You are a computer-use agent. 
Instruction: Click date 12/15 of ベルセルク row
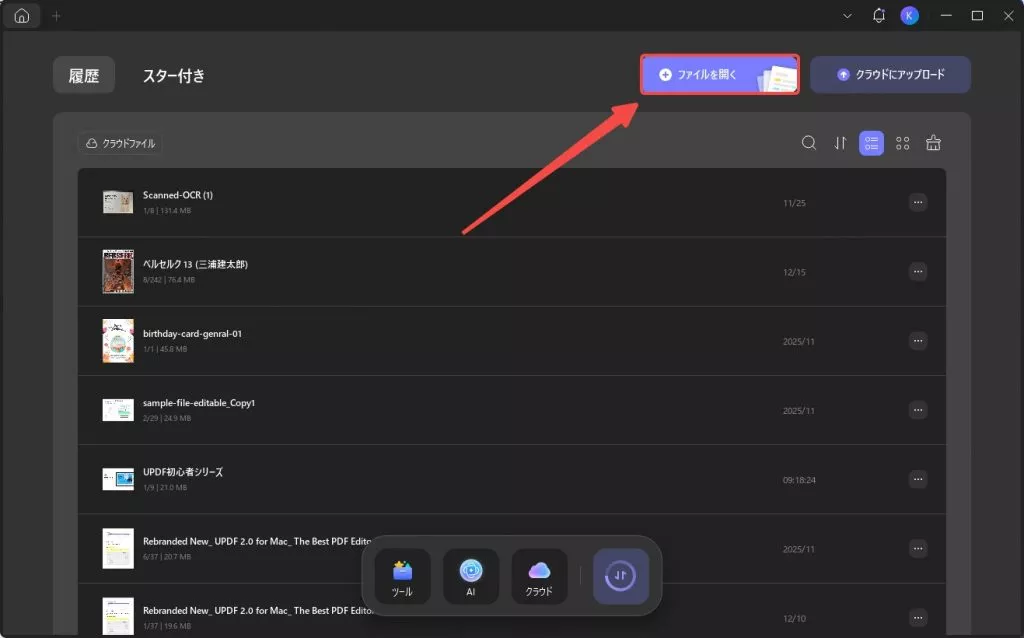click(x=794, y=272)
